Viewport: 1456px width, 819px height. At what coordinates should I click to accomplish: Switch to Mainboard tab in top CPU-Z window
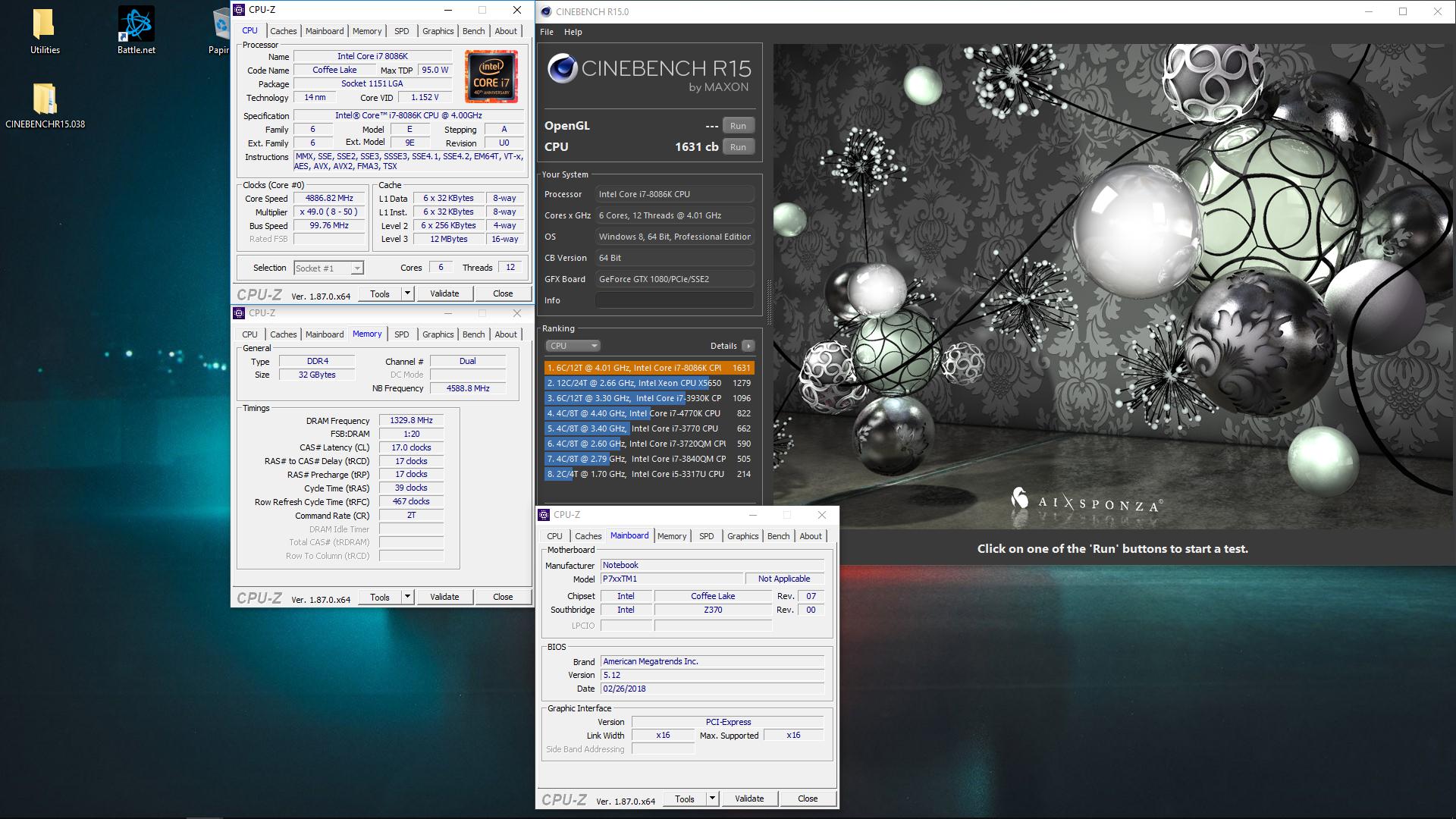tap(325, 31)
